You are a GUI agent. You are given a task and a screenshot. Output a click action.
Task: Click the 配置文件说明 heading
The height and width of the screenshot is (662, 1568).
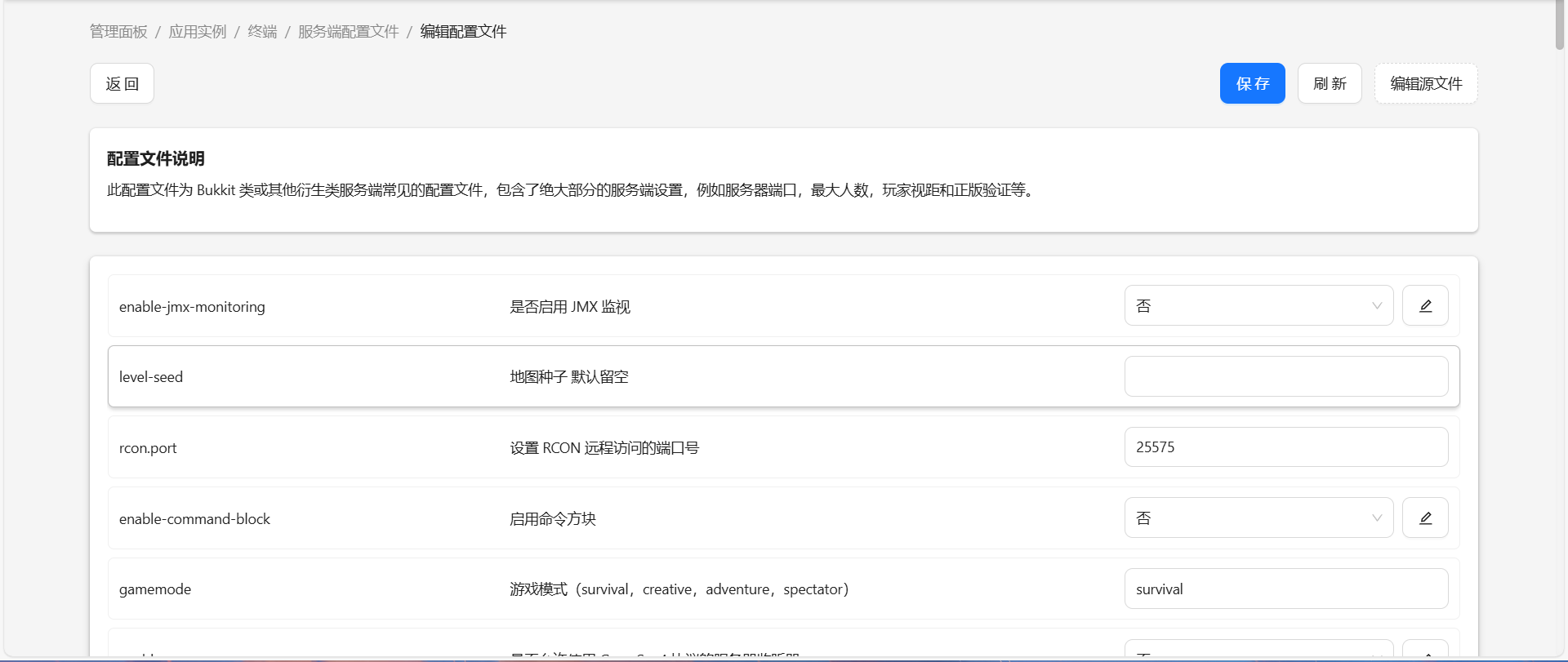pyautogui.click(x=155, y=158)
